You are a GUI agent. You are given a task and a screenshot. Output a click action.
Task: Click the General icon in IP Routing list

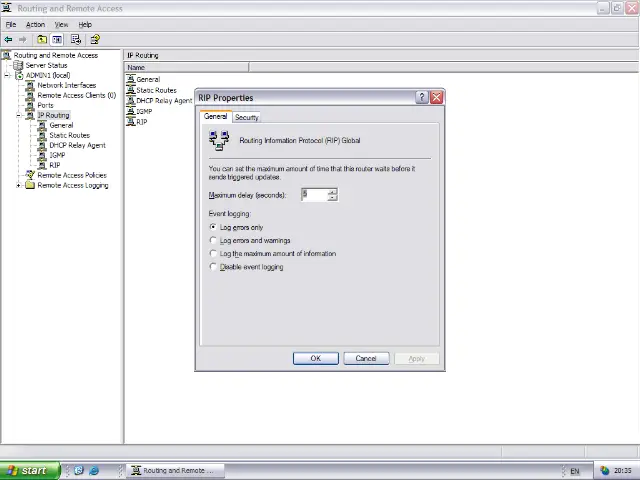tap(131, 79)
